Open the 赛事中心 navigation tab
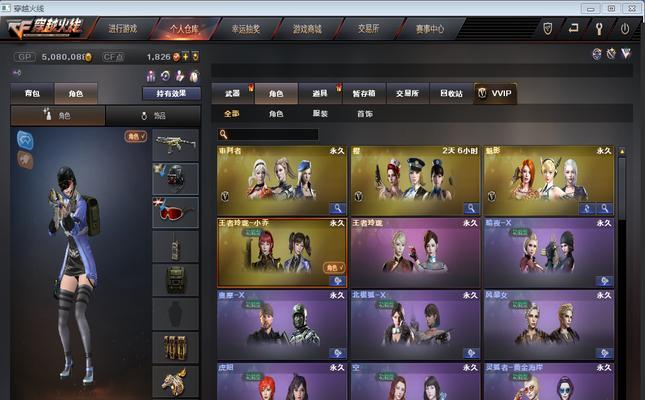Screen dimensions: 645x400 [429, 29]
